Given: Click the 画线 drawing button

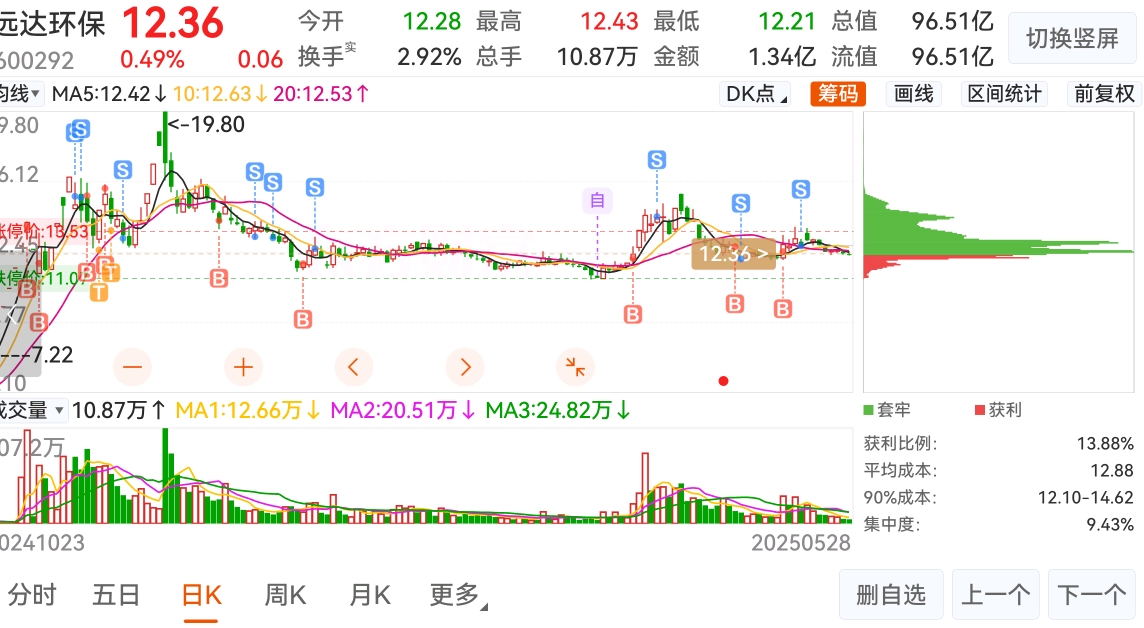Looking at the screenshot, I should [x=913, y=94].
